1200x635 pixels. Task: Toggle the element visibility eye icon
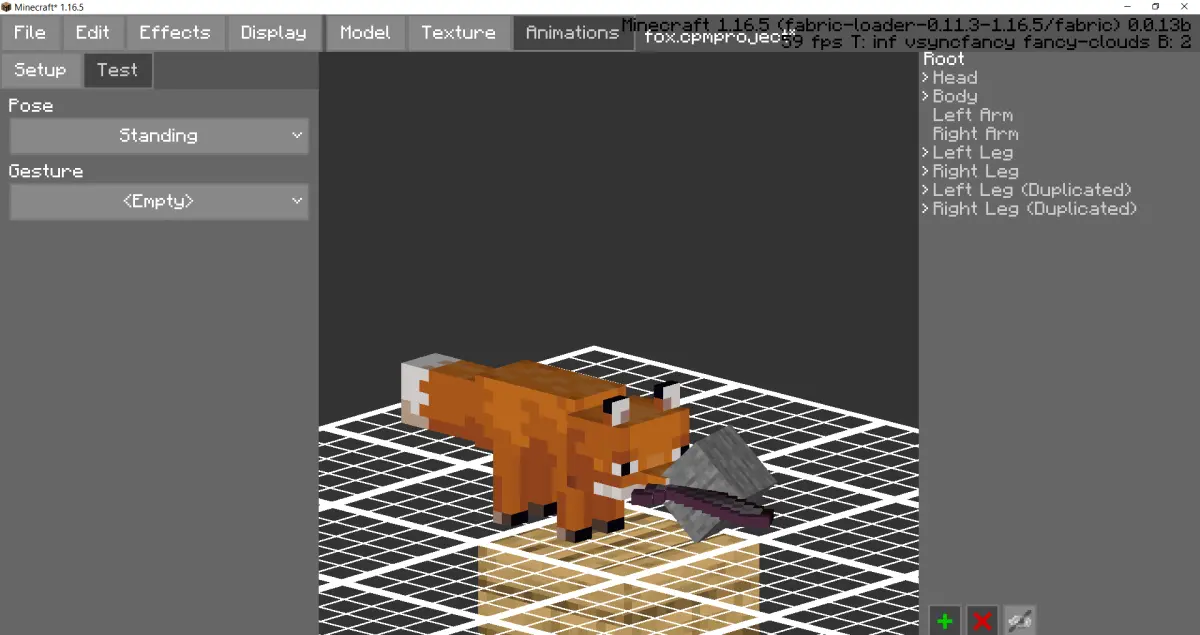tap(1020, 621)
